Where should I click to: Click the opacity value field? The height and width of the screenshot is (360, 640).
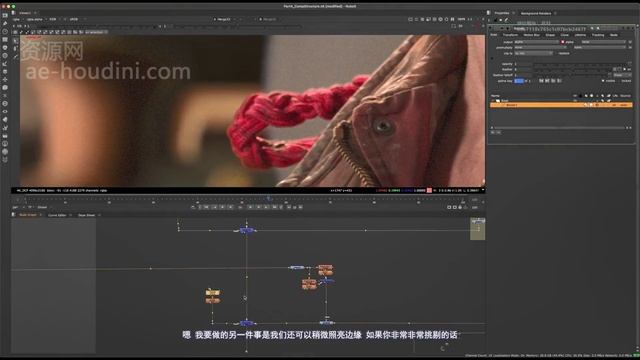click(x=523, y=64)
